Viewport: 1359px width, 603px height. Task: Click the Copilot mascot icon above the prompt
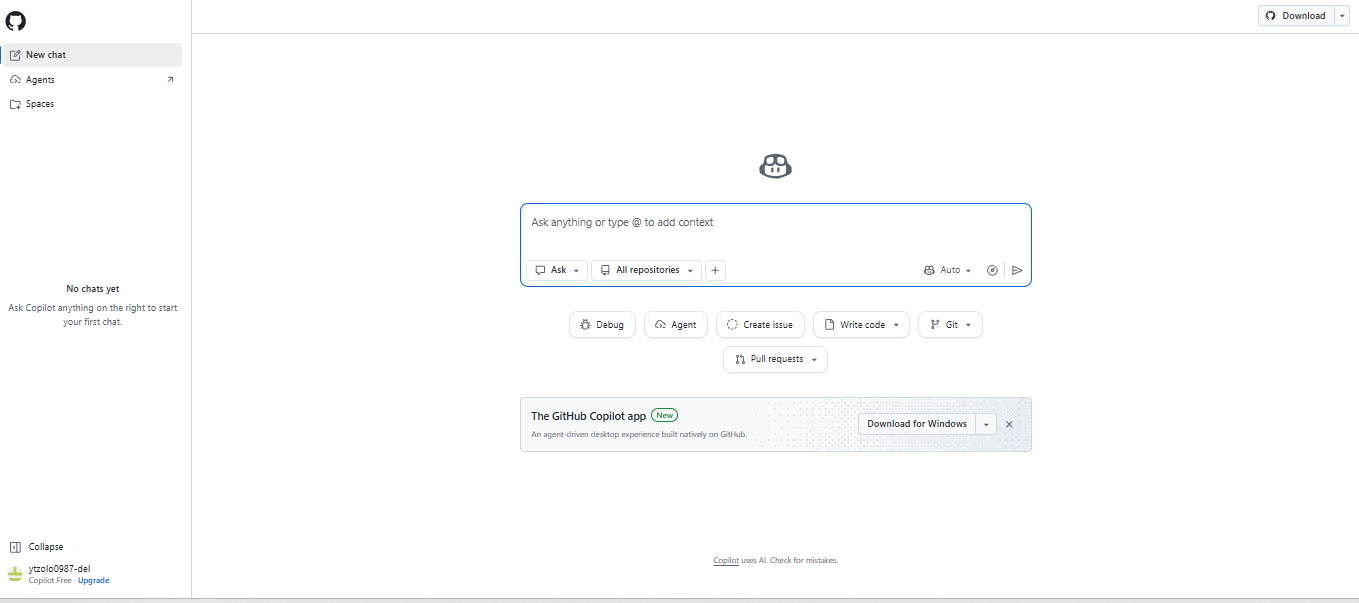point(775,167)
